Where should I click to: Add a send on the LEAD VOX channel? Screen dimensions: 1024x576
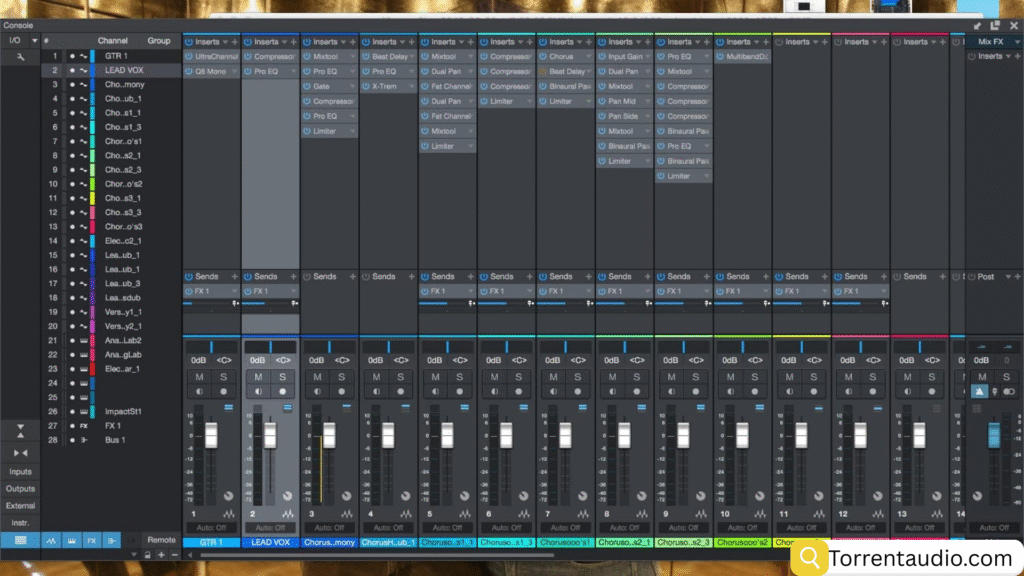pos(294,276)
